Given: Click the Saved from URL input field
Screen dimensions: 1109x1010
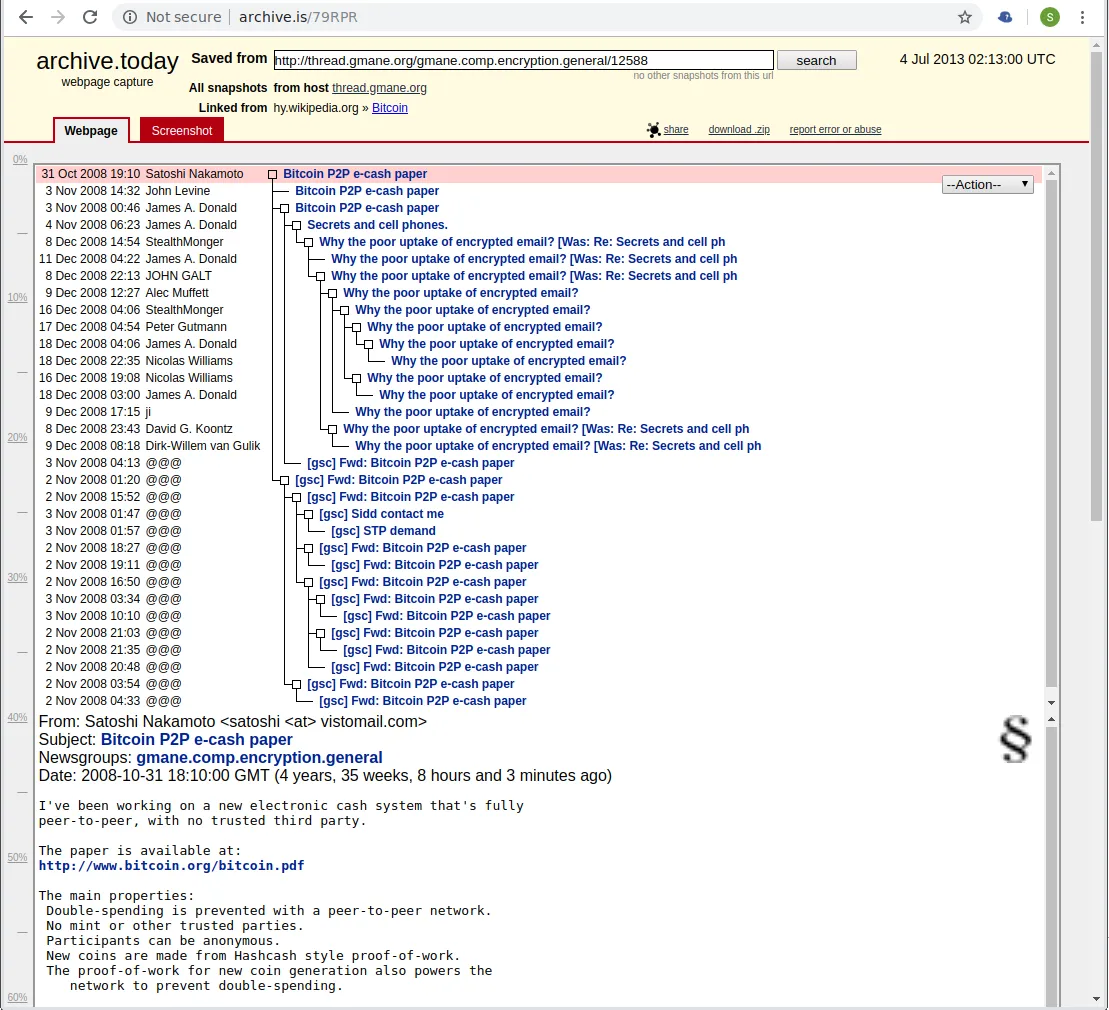Looking at the screenshot, I should pos(524,60).
